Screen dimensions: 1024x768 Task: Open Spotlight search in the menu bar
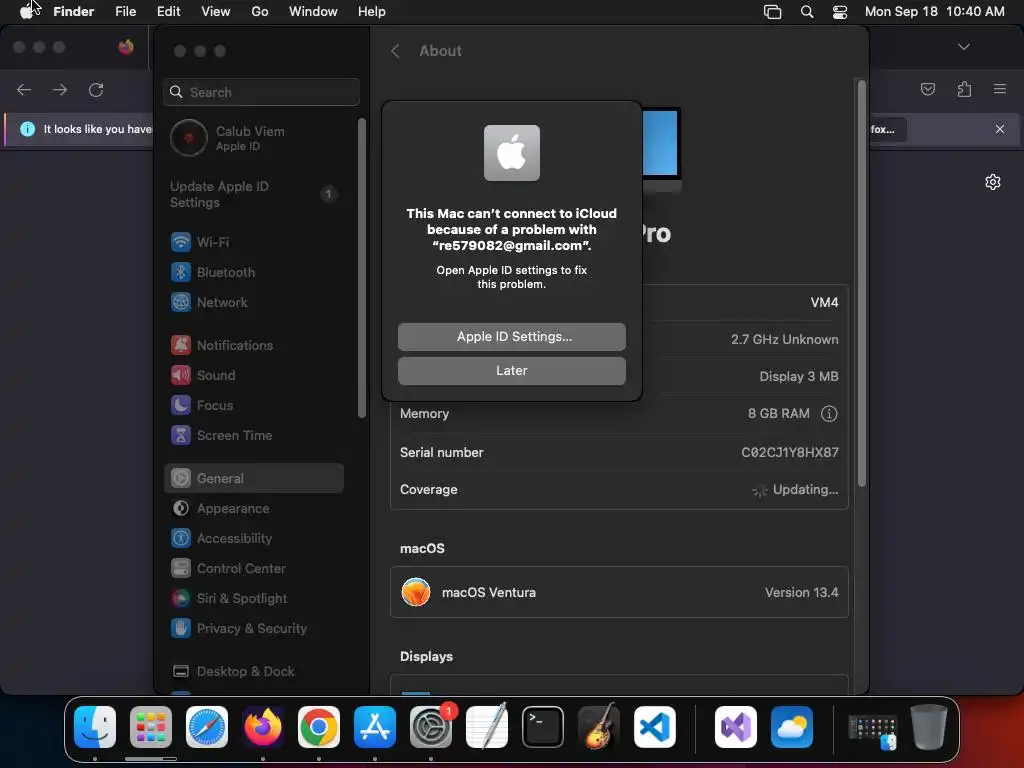point(807,11)
